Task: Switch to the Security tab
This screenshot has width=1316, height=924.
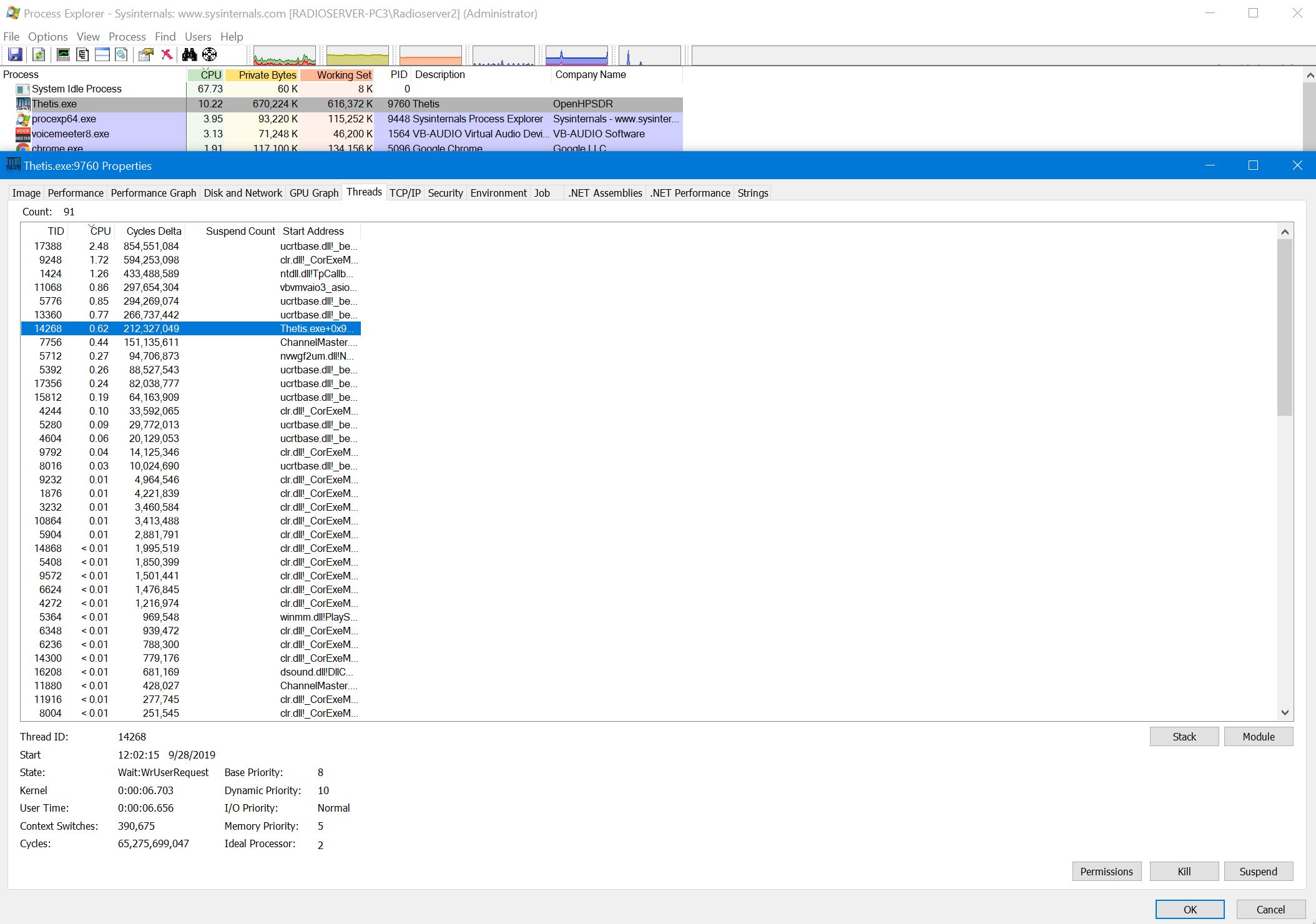Action: [445, 193]
